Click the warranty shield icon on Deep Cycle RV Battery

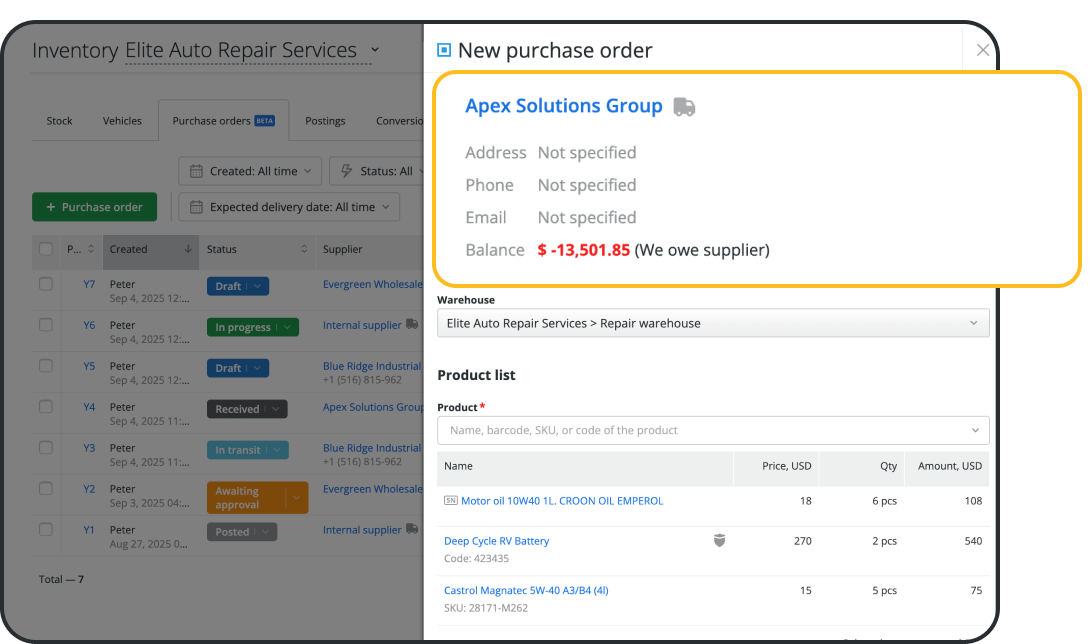coord(718,541)
